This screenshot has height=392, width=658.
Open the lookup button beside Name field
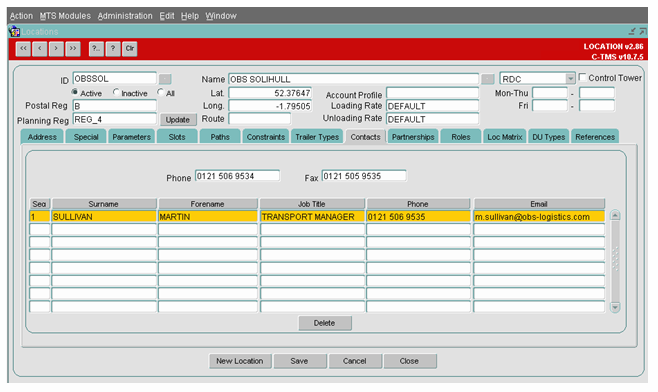(x=487, y=79)
